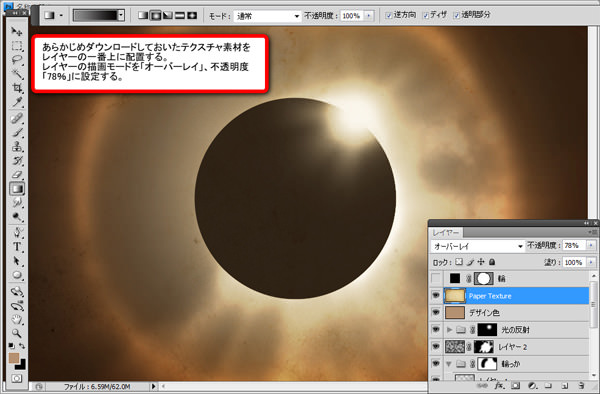Open the gradient picker dropdown arrow

[121, 15]
